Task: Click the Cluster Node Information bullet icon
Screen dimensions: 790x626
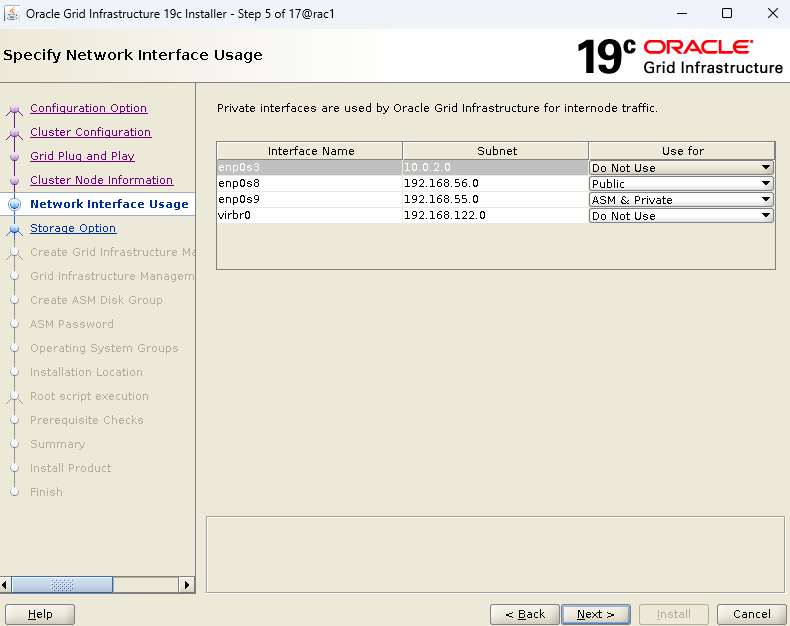Action: point(15,180)
